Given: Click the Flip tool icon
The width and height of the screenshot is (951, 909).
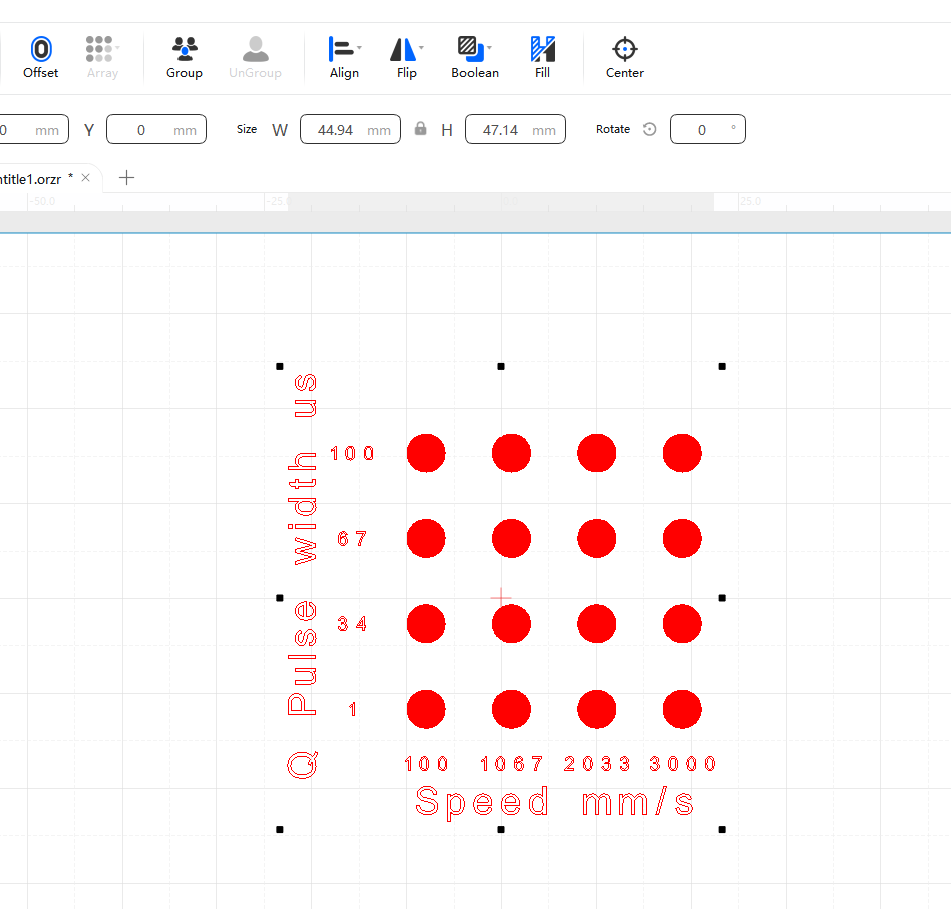Looking at the screenshot, I should tap(402, 49).
